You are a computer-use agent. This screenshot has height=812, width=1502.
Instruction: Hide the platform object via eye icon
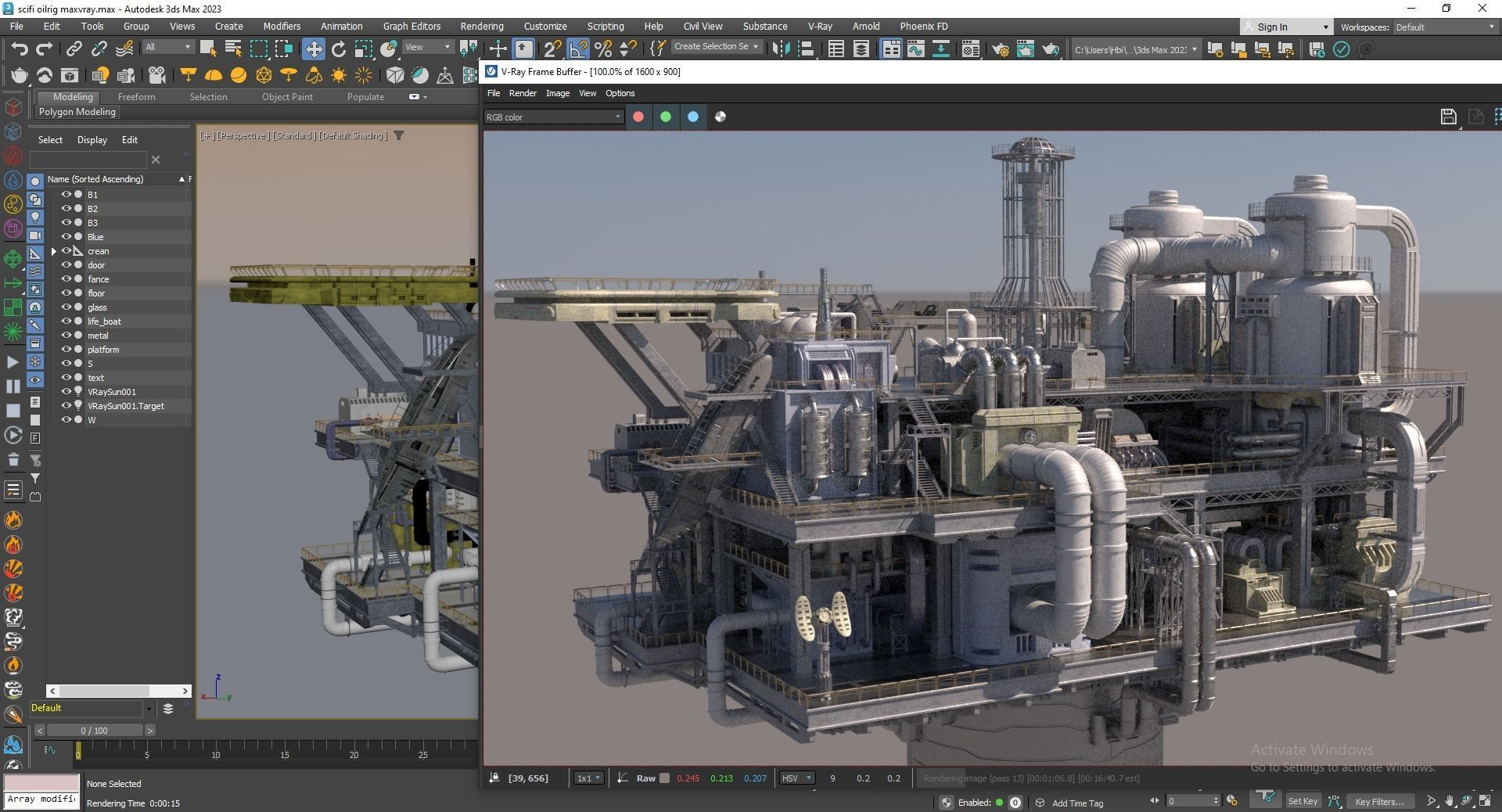66,349
